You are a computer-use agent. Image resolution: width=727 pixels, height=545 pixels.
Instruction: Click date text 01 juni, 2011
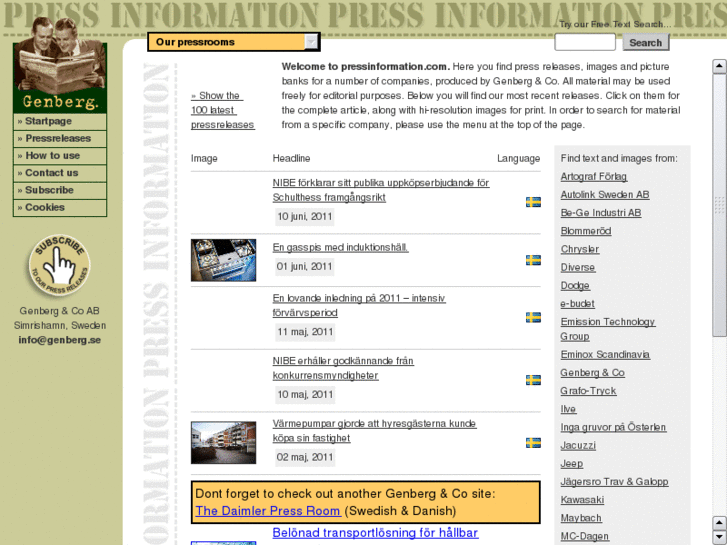[305, 267]
